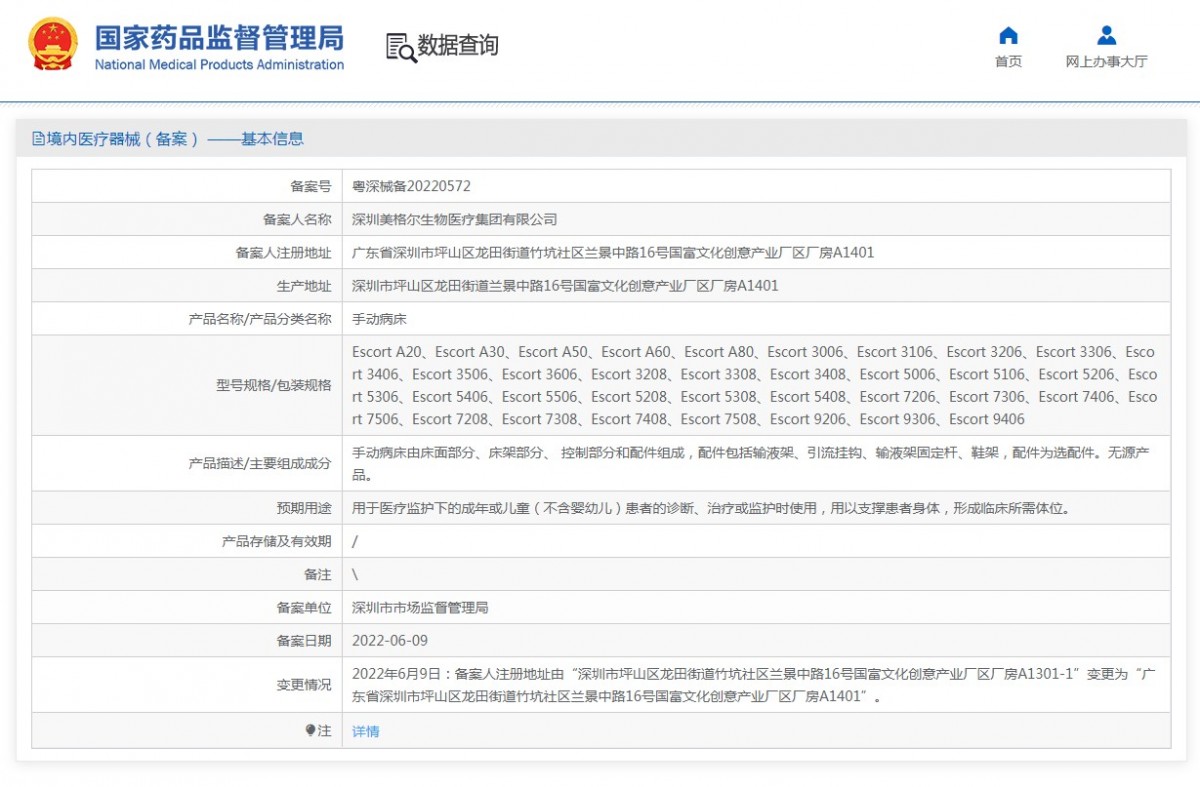Select filing number 粤深械备20220572
The width and height of the screenshot is (1200, 787).
411,186
